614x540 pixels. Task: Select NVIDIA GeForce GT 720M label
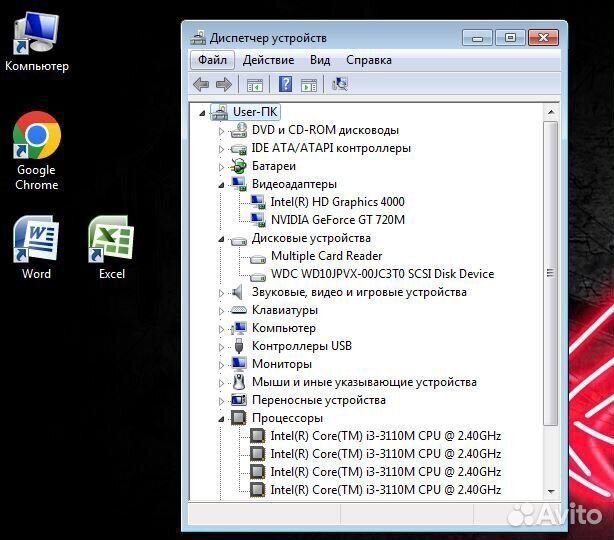pos(338,220)
